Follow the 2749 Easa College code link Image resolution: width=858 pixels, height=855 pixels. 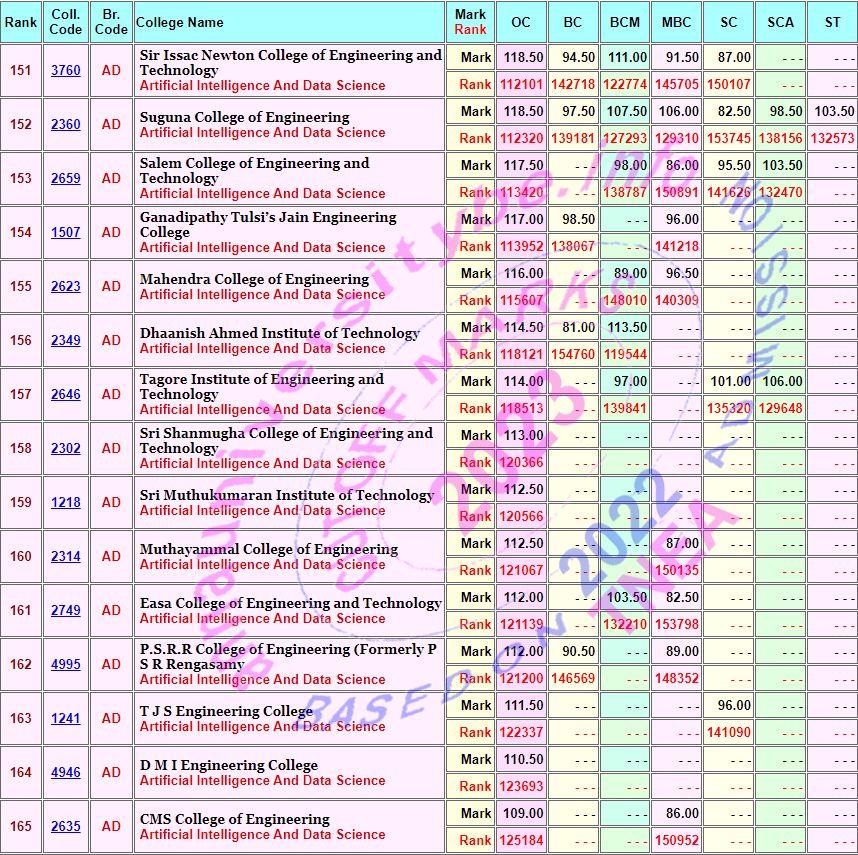pyautogui.click(x=65, y=610)
